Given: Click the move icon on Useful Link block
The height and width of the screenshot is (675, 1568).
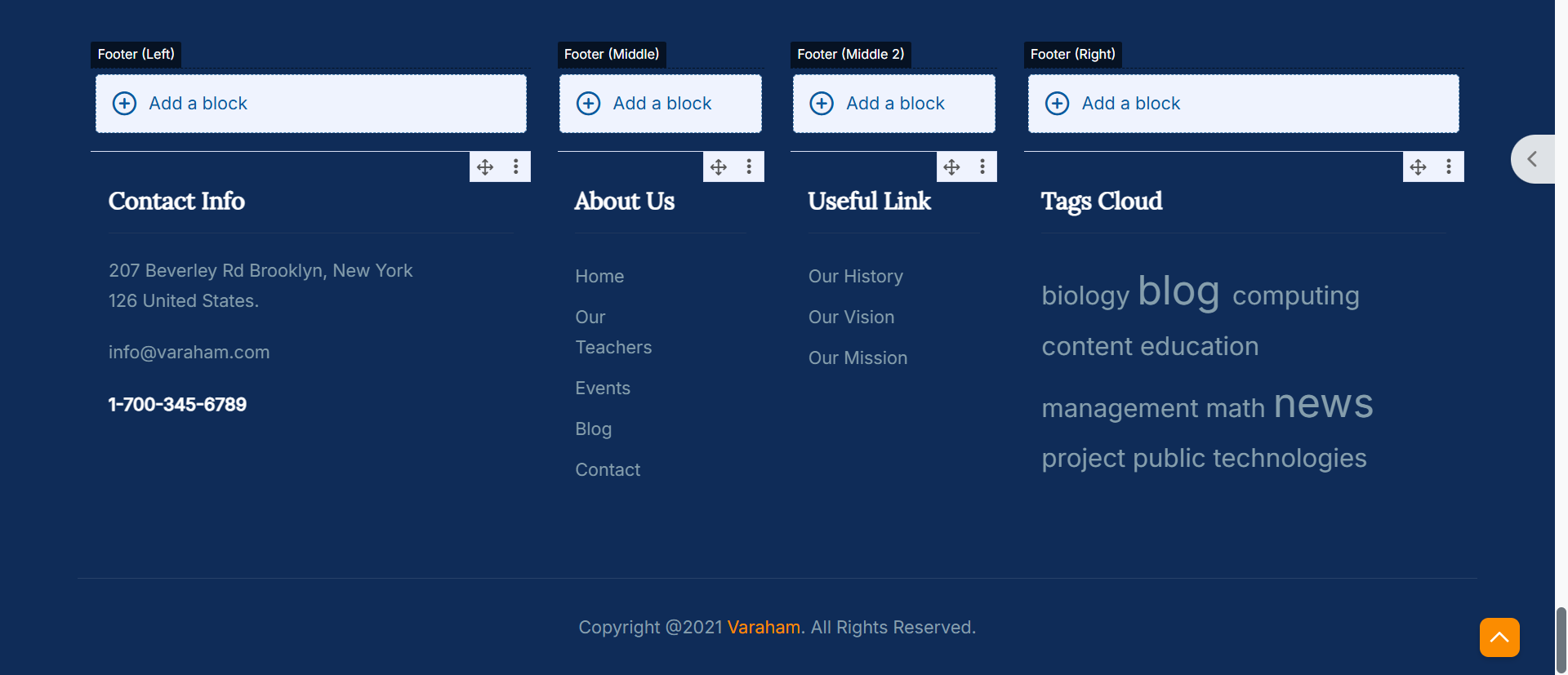Looking at the screenshot, I should (951, 167).
